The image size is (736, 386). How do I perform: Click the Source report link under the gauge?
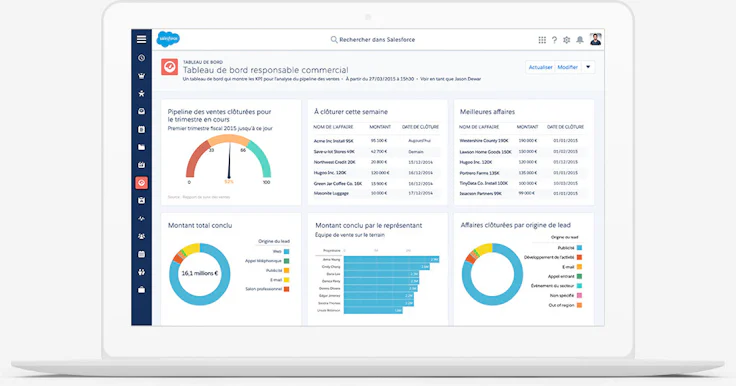point(199,197)
